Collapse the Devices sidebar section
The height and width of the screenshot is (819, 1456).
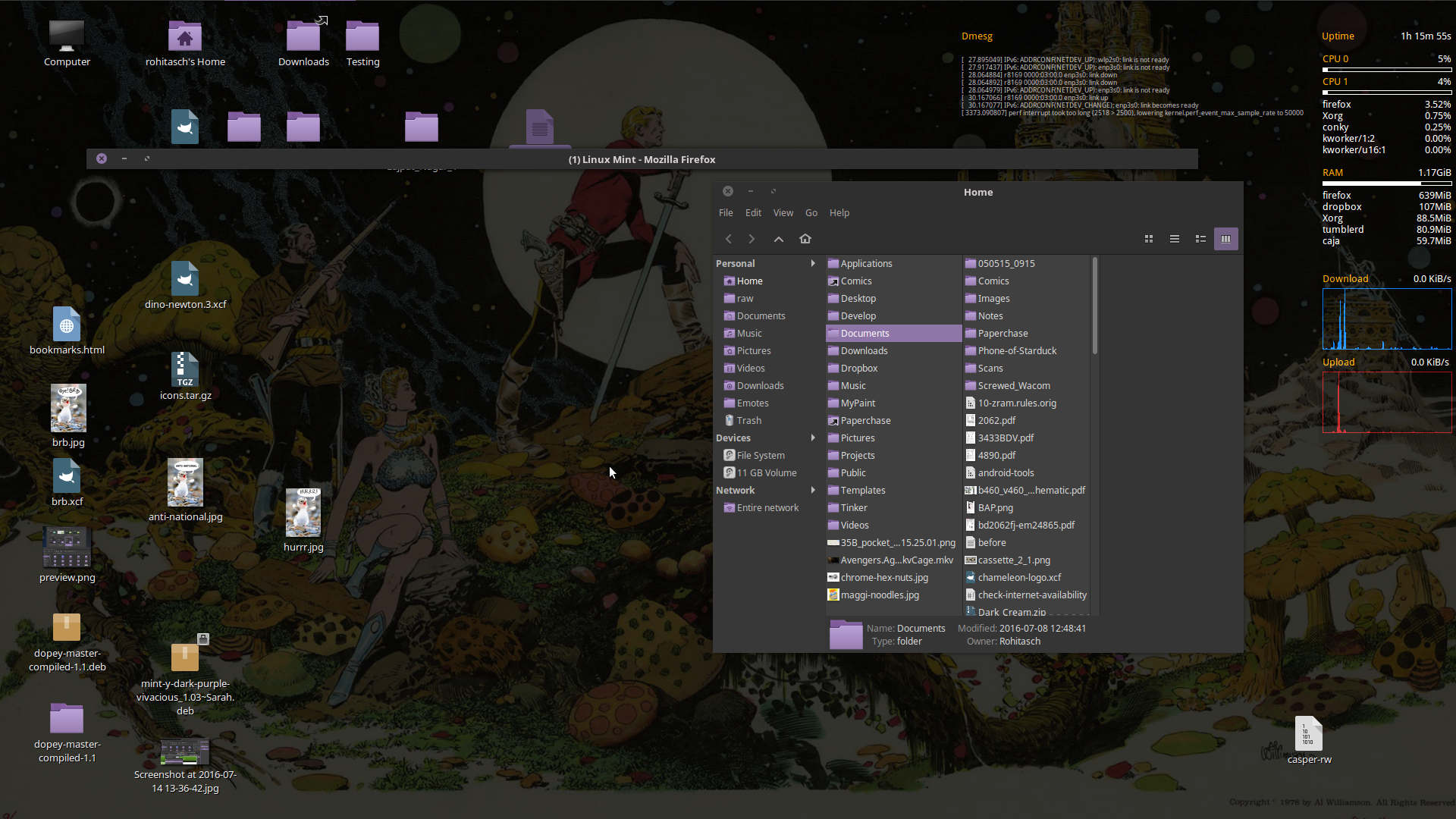(813, 438)
